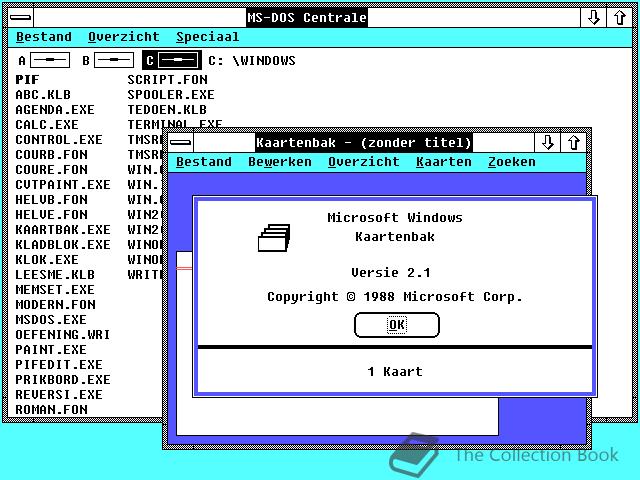Select file PRIKBORD.EXE

63,380
